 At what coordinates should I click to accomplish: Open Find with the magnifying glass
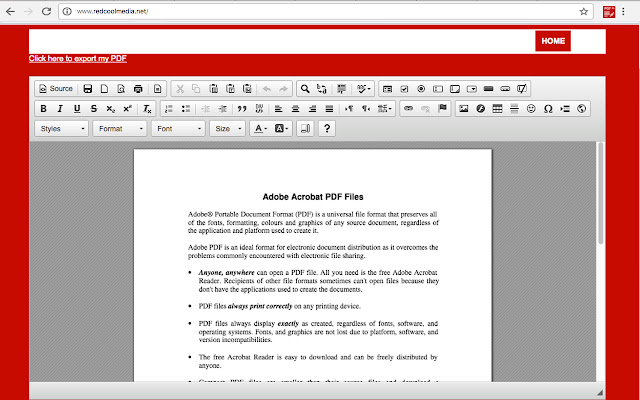(x=305, y=89)
